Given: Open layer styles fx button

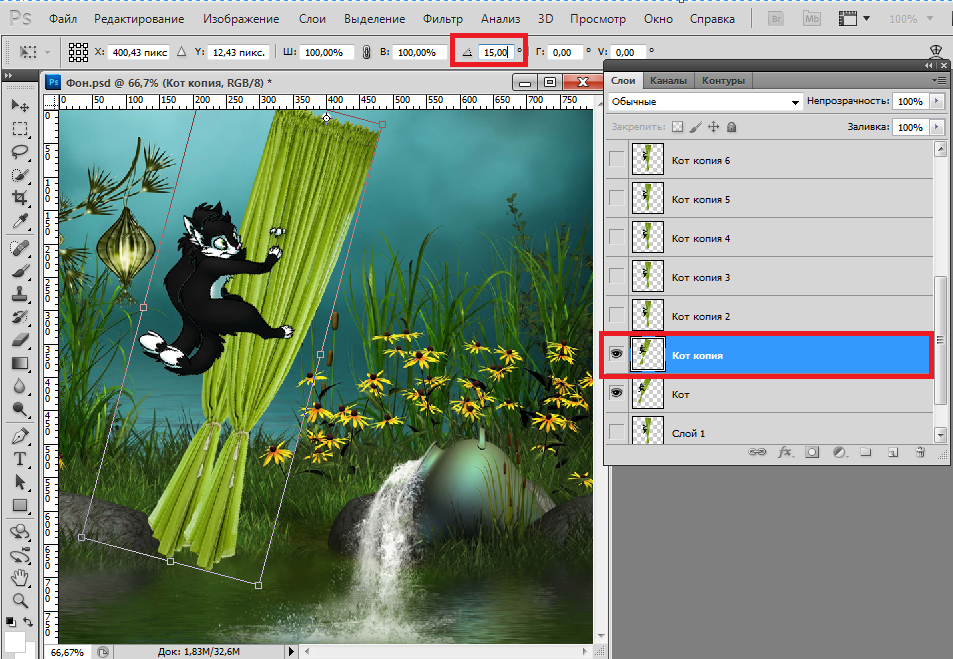Looking at the screenshot, I should 785,453.
